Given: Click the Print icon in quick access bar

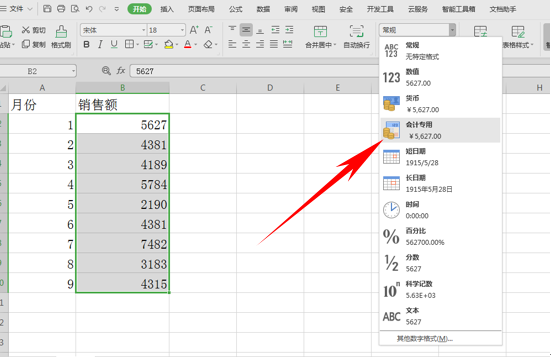Looking at the screenshot, I should (61, 9).
